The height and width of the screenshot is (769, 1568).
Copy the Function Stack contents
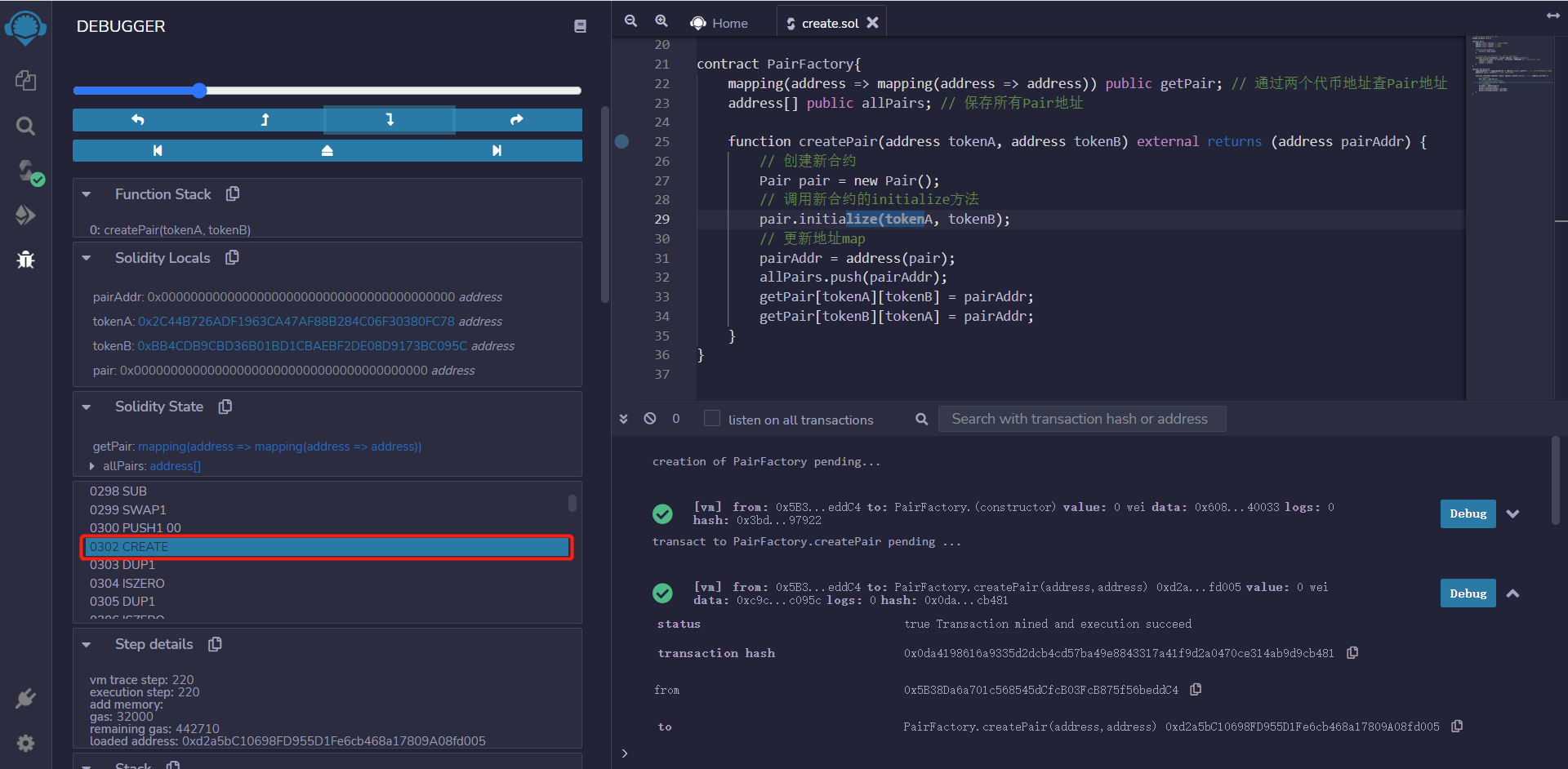233,194
